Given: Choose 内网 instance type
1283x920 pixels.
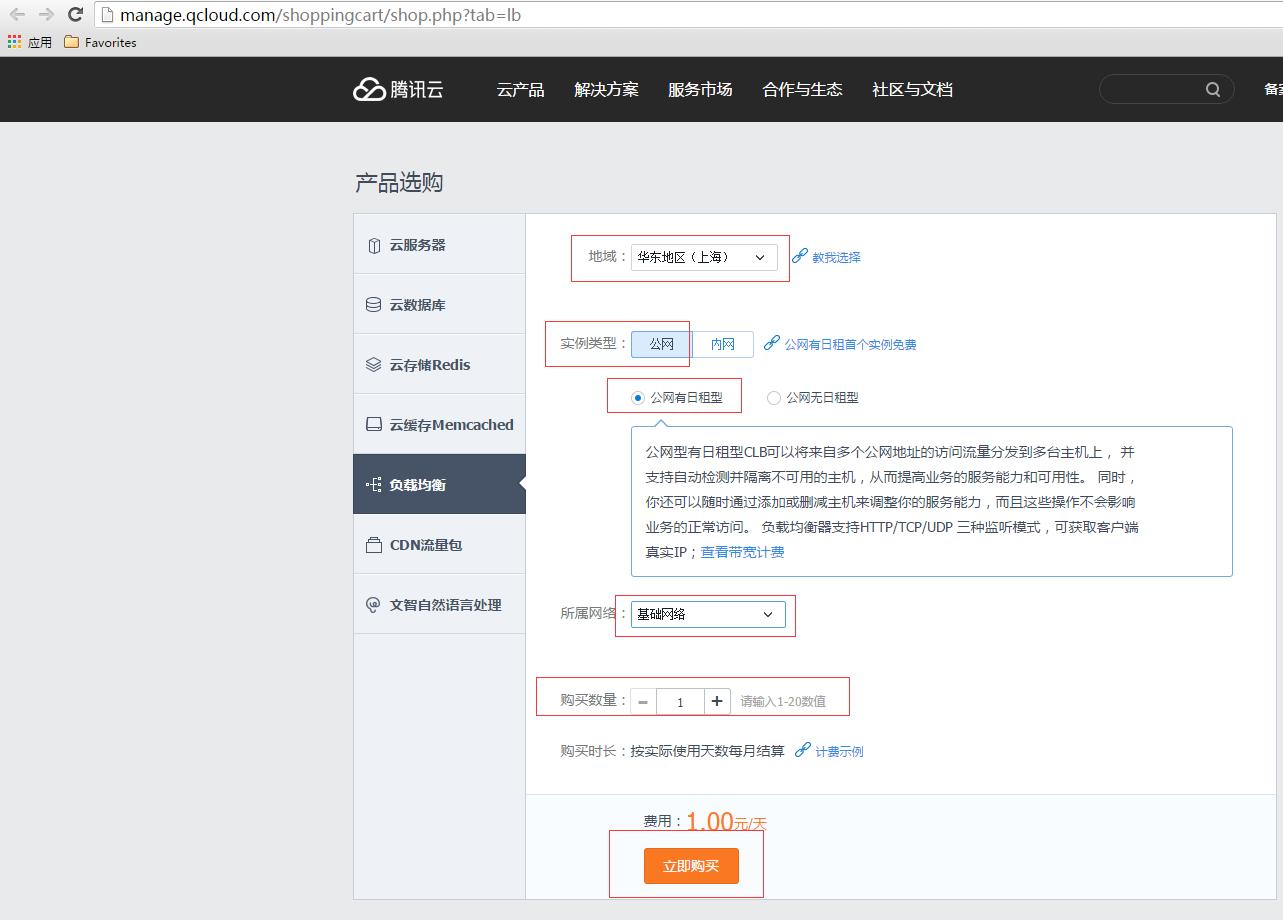Looking at the screenshot, I should (723, 344).
